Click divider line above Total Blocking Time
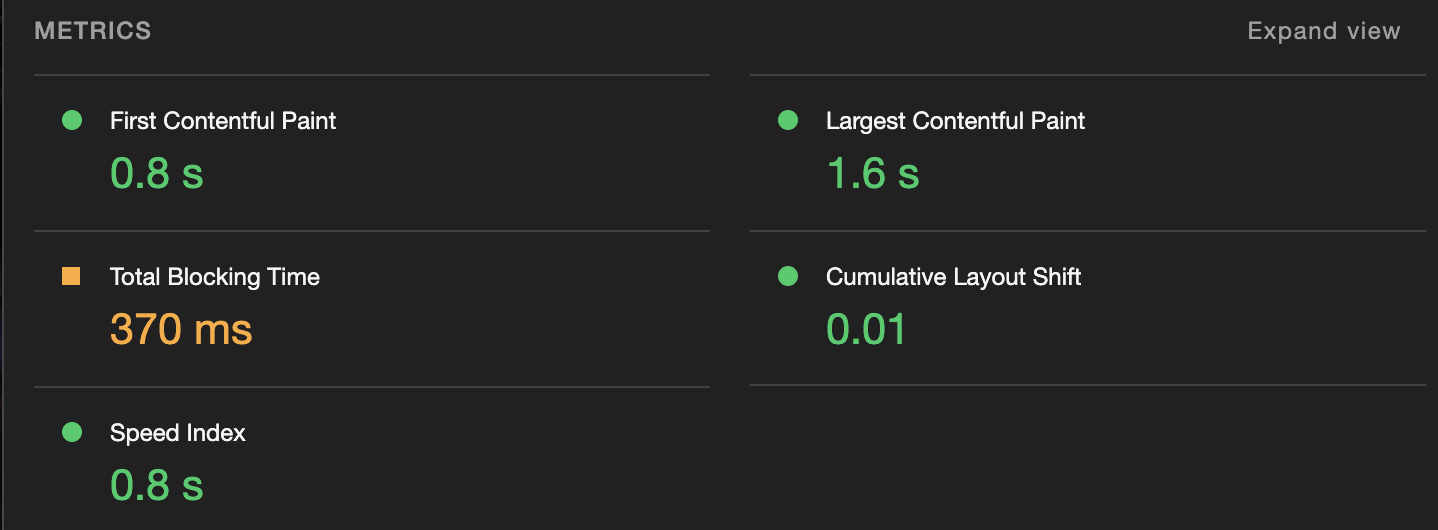This screenshot has height=530, width=1438. click(372, 231)
